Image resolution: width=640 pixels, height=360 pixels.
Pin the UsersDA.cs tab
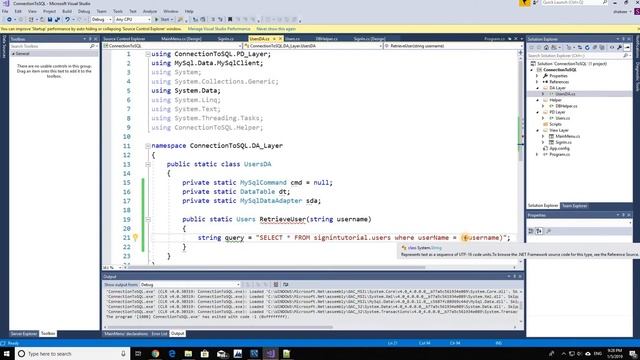274,39
